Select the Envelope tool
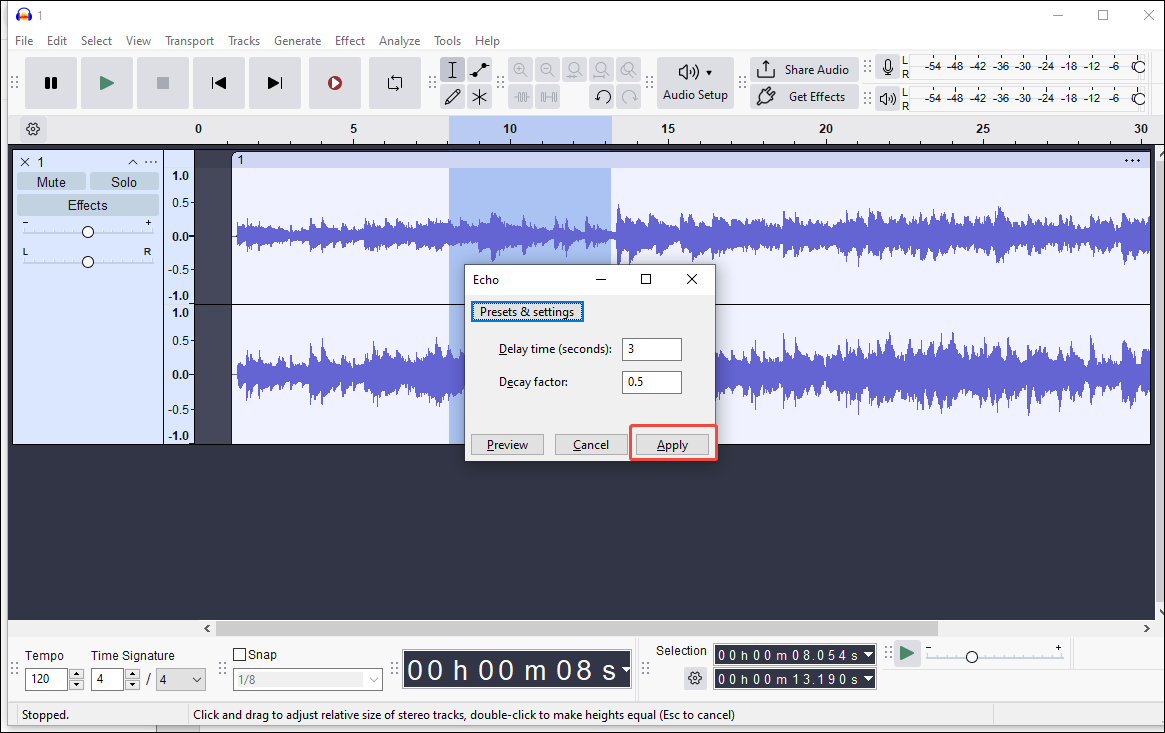The height and width of the screenshot is (733, 1165). 479,70
